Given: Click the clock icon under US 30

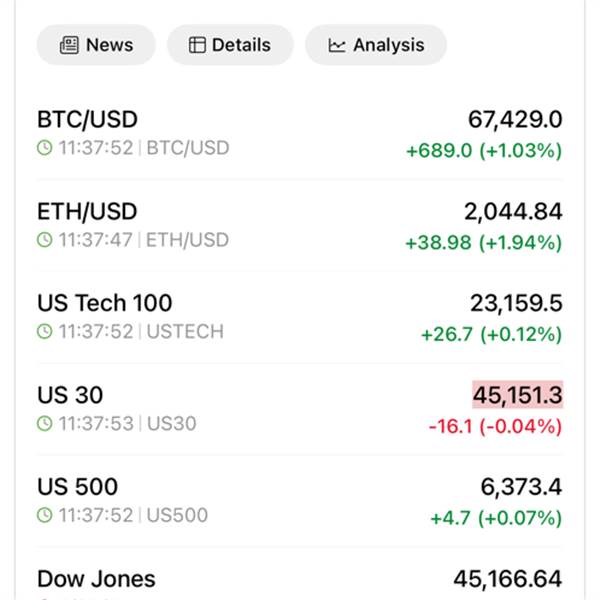Looking at the screenshot, I should pos(44,424).
